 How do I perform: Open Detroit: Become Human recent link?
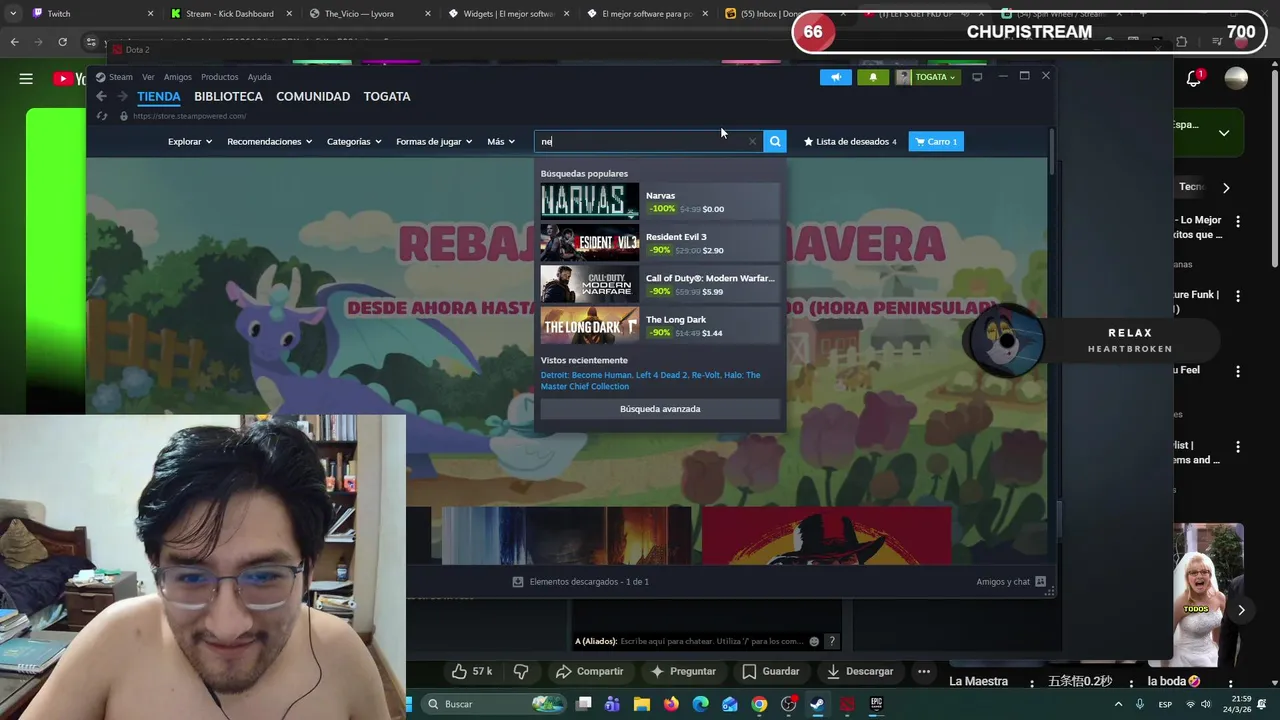(x=586, y=375)
